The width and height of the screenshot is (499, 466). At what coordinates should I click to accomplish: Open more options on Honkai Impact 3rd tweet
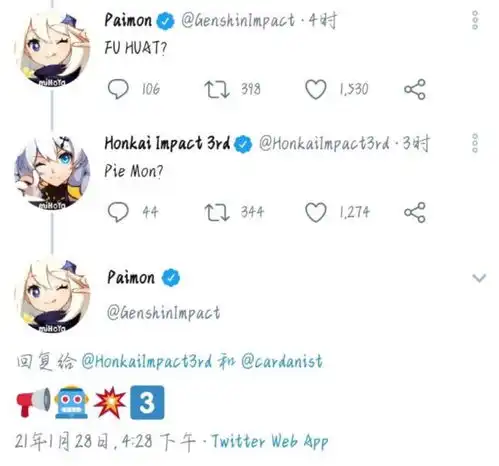[x=475, y=143]
